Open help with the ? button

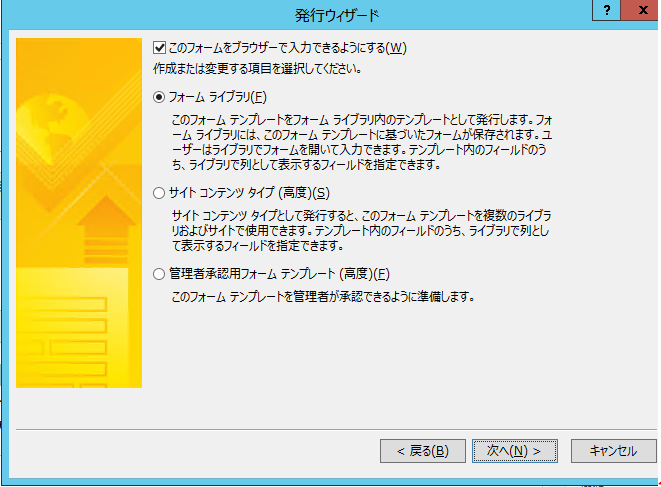coord(606,10)
